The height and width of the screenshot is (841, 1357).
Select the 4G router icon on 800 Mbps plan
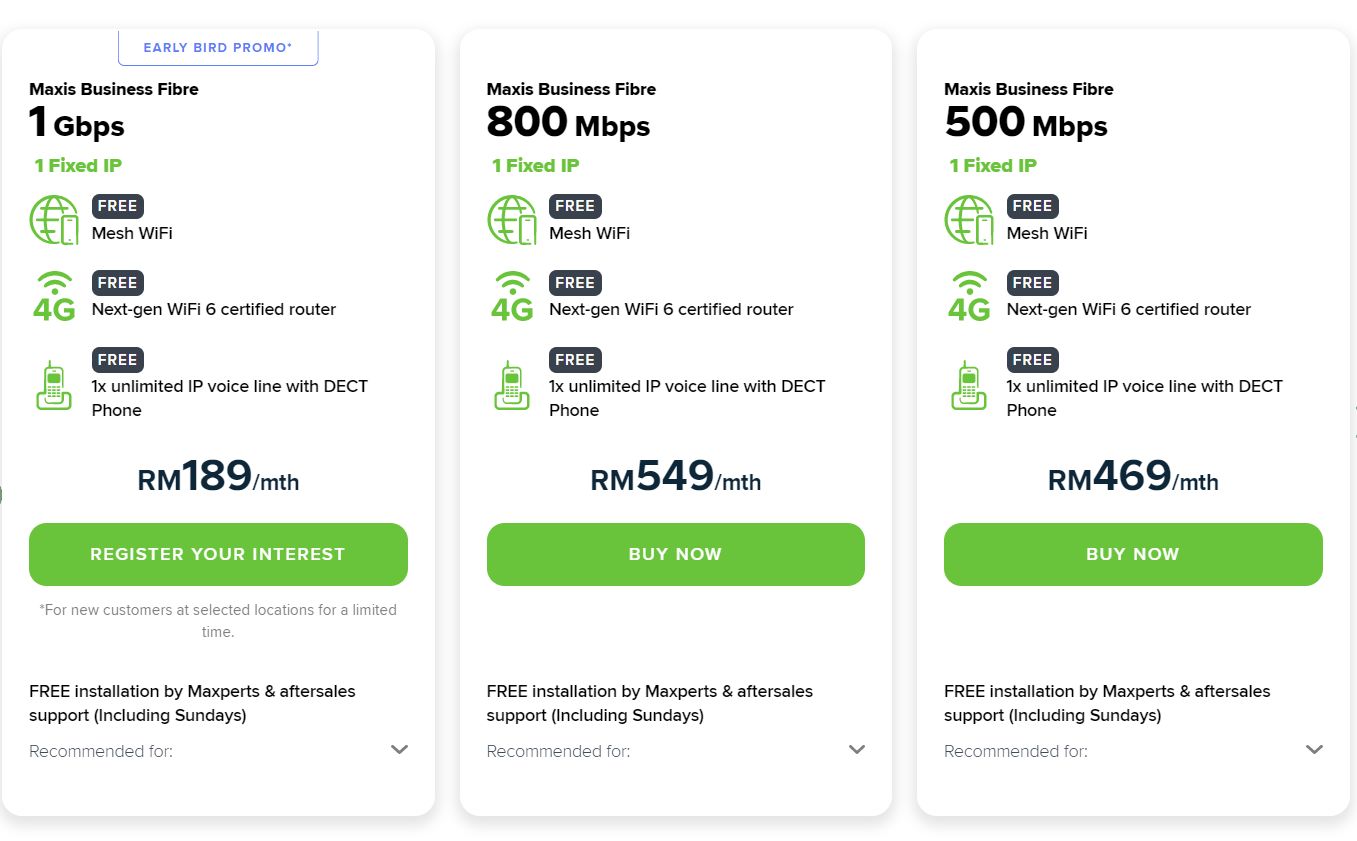pos(511,296)
